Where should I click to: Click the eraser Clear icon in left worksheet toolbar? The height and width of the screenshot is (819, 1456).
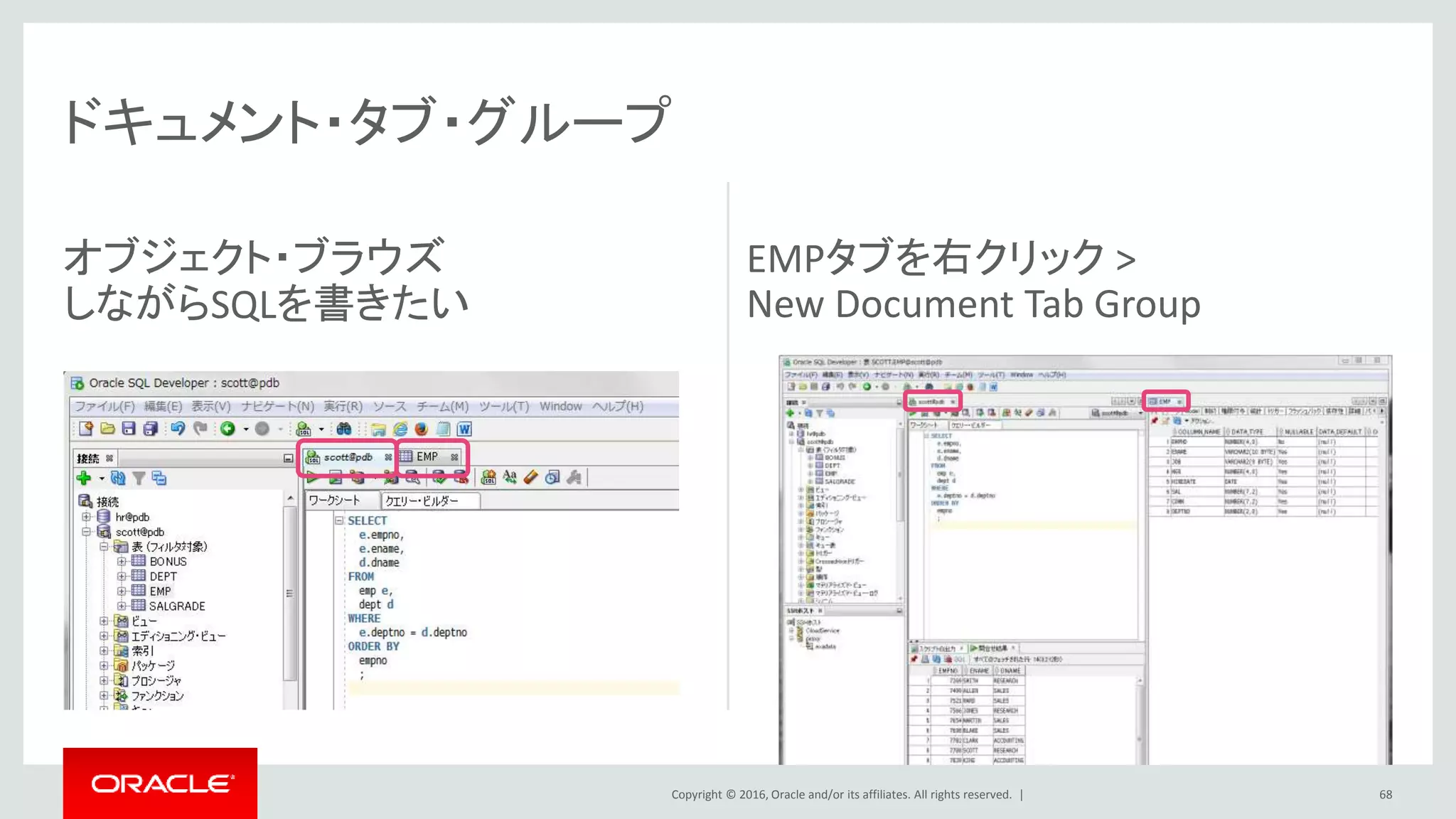[531, 477]
